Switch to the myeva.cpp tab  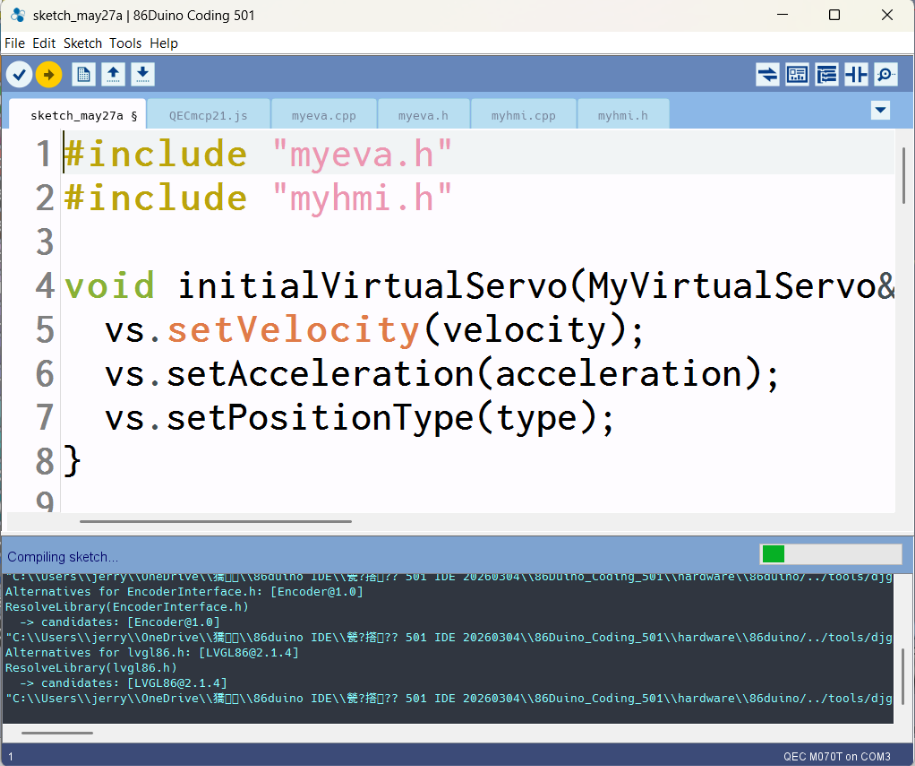pyautogui.click(x=324, y=115)
